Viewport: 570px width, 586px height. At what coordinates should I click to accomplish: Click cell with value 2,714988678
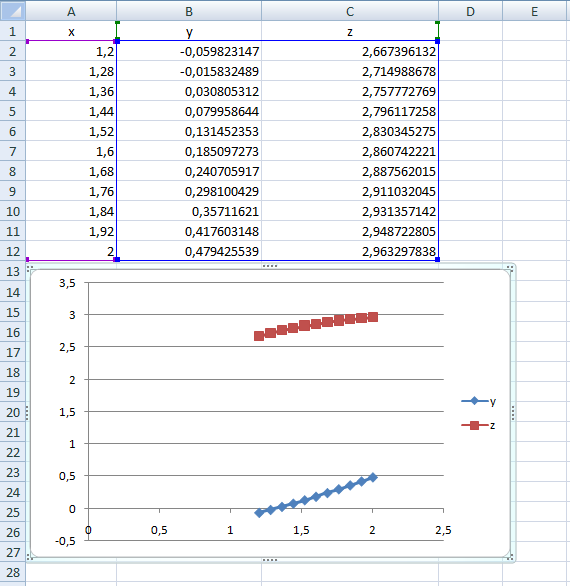[x=350, y=71]
